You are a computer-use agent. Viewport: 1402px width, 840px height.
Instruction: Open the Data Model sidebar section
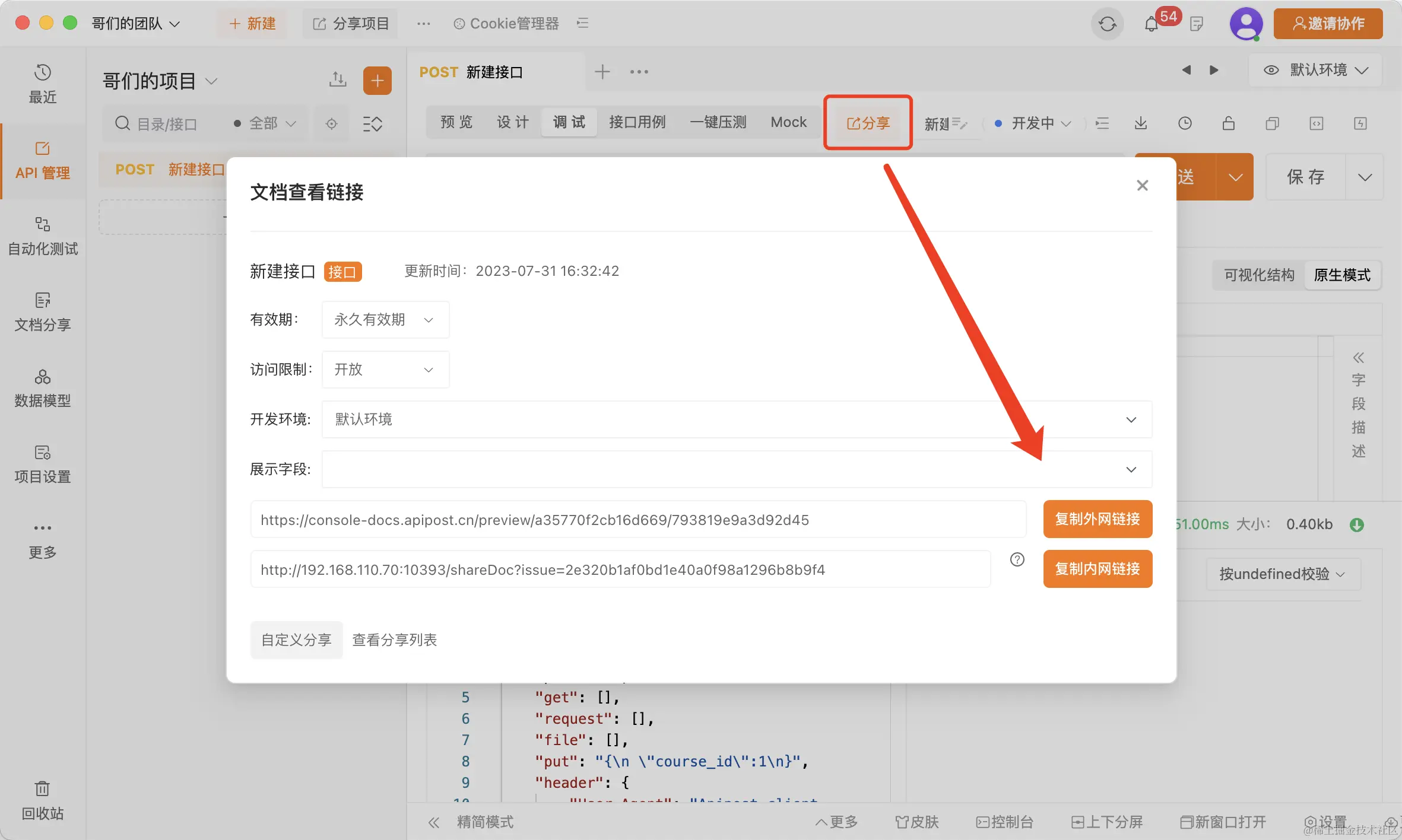[42, 388]
